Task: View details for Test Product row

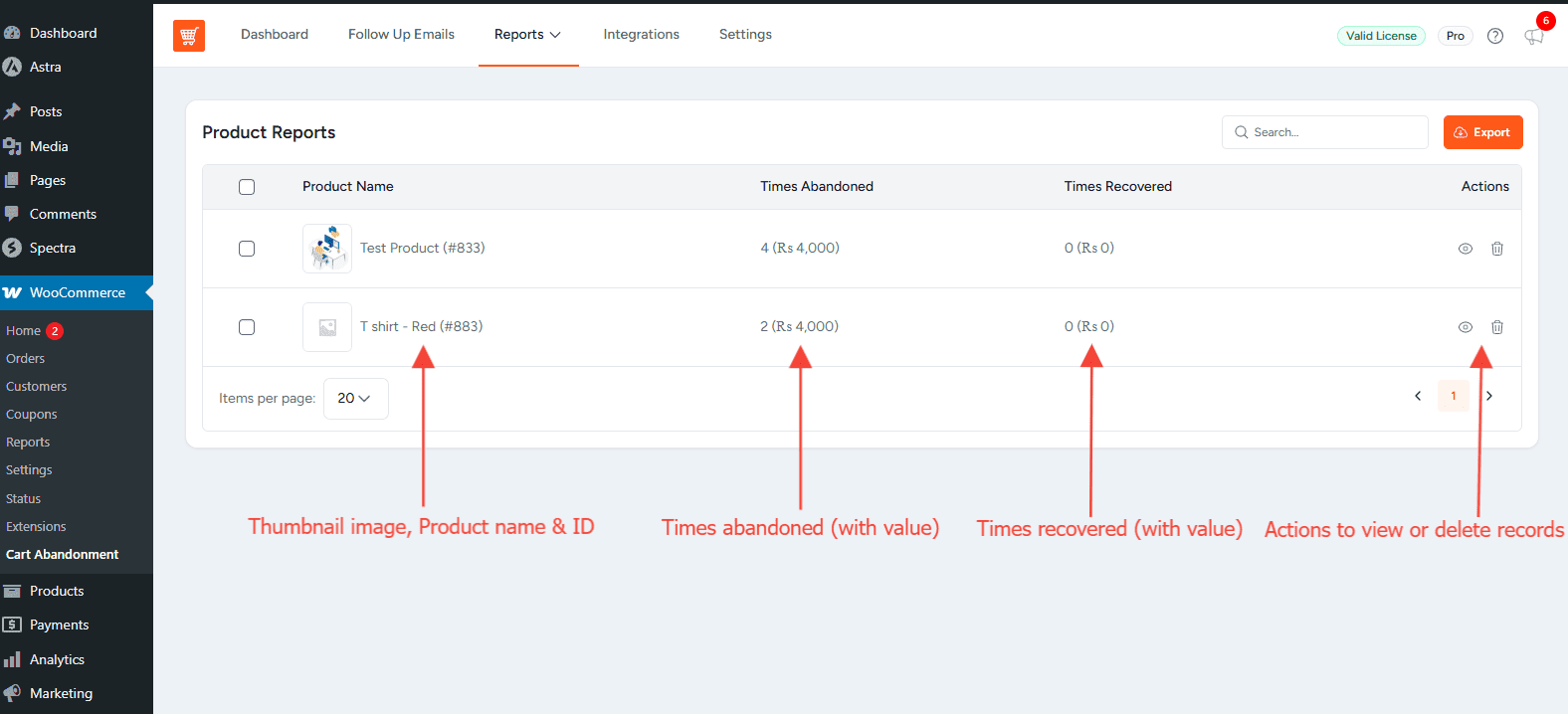Action: 1465,249
